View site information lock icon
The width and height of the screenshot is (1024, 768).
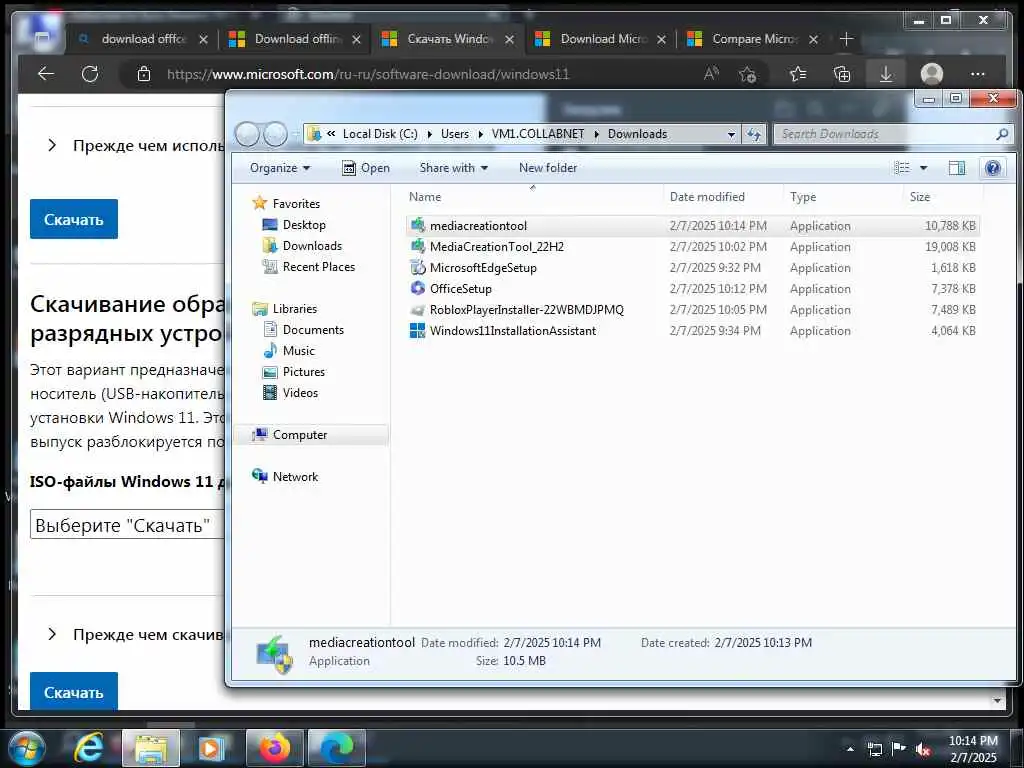pyautogui.click(x=144, y=74)
